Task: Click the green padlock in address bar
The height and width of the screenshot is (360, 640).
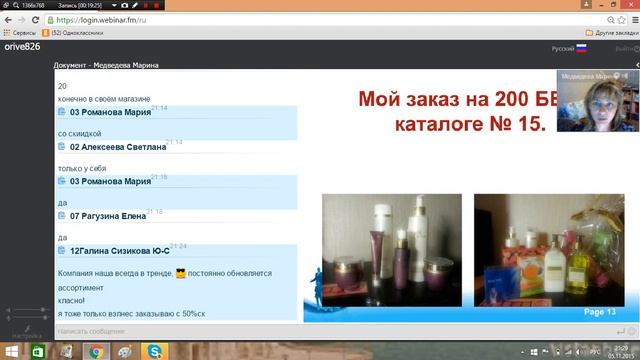Action: (51, 20)
